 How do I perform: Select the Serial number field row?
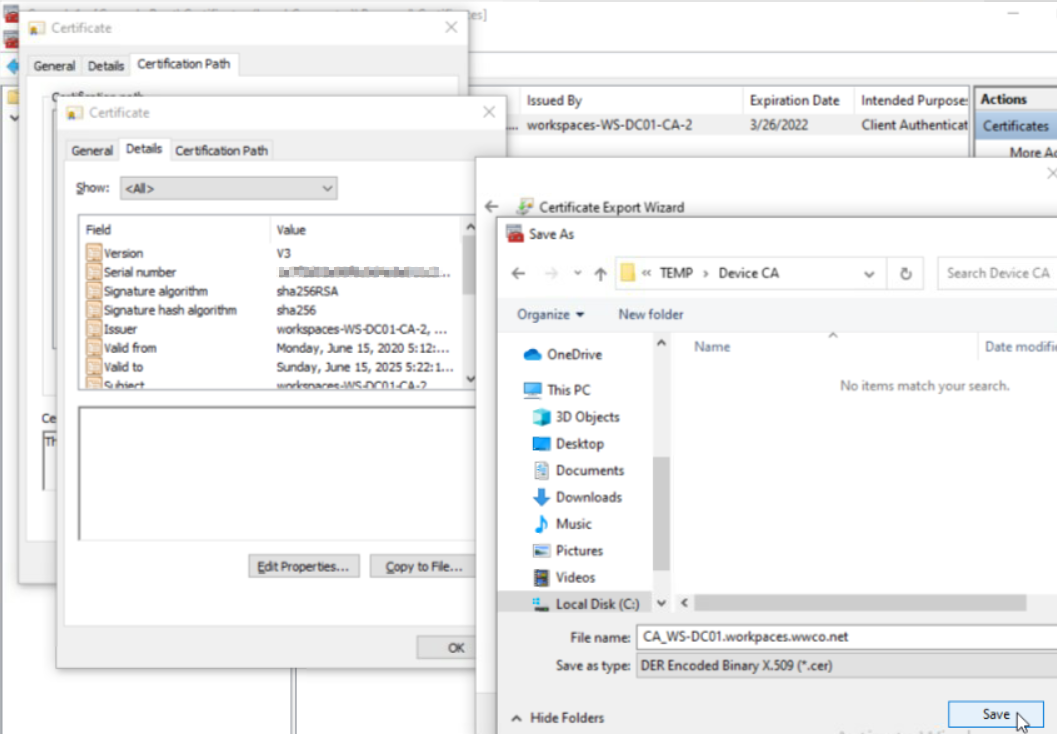(272, 272)
